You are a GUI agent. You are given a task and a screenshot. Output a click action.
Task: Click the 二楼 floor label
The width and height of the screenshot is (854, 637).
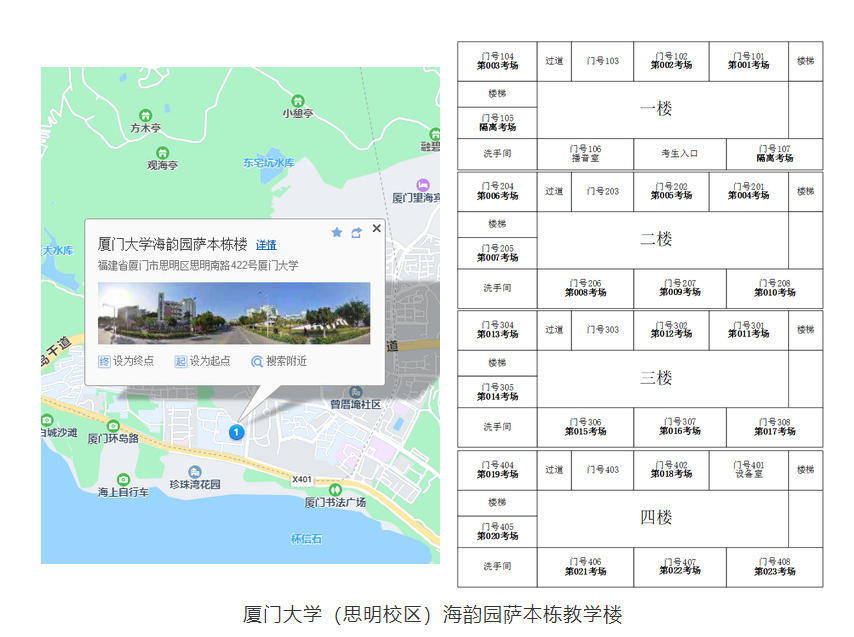pyautogui.click(x=656, y=238)
